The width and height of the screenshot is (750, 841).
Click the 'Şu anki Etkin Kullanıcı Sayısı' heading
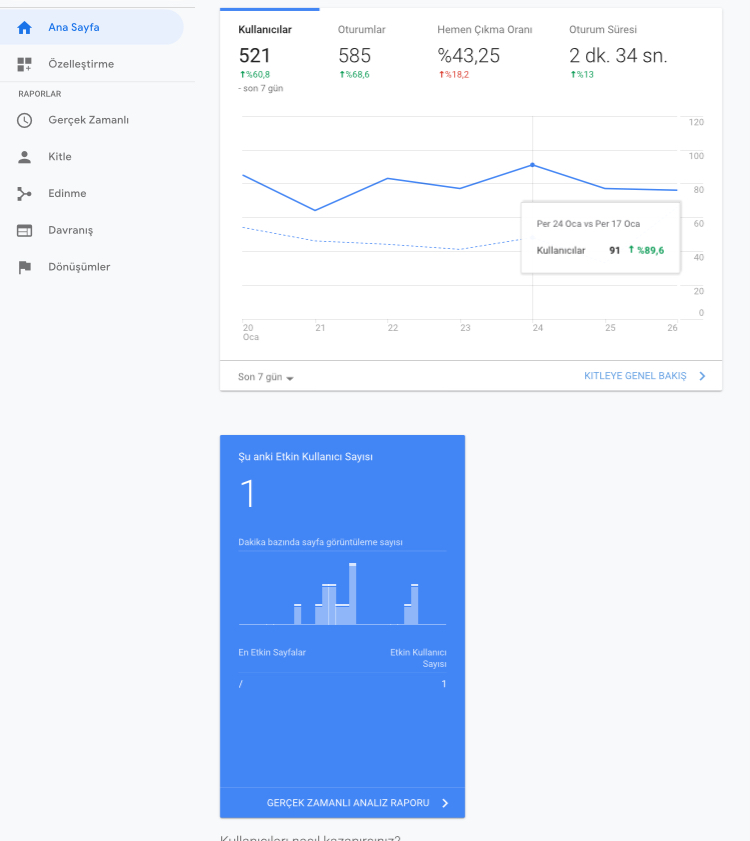pos(305,457)
